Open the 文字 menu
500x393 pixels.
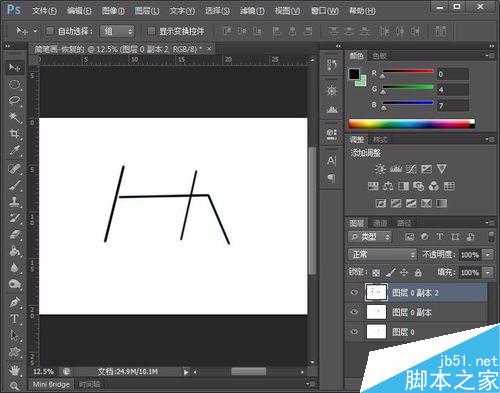coord(182,11)
